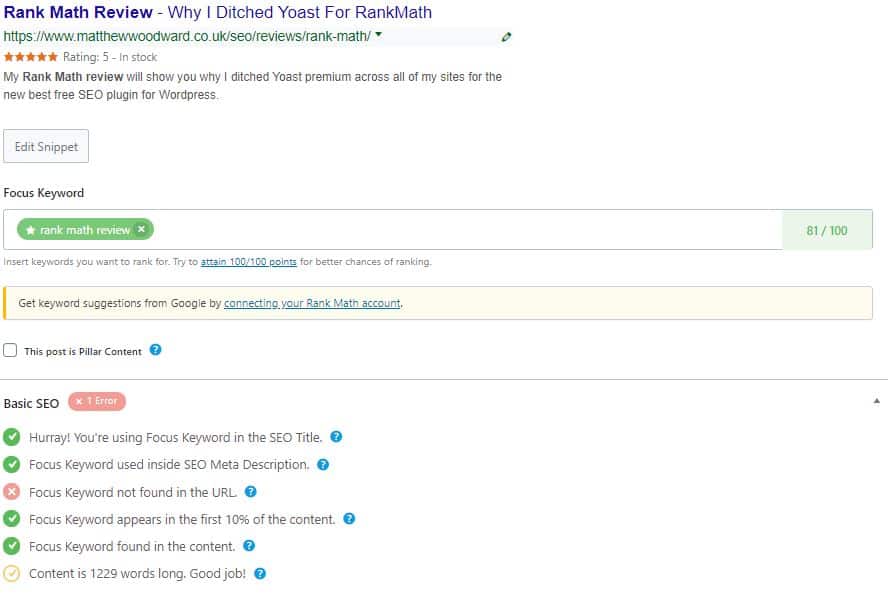This screenshot has height=596, width=888.
Task: Click Focus Keyword used inside SEO Meta Description
Action: click(x=169, y=465)
